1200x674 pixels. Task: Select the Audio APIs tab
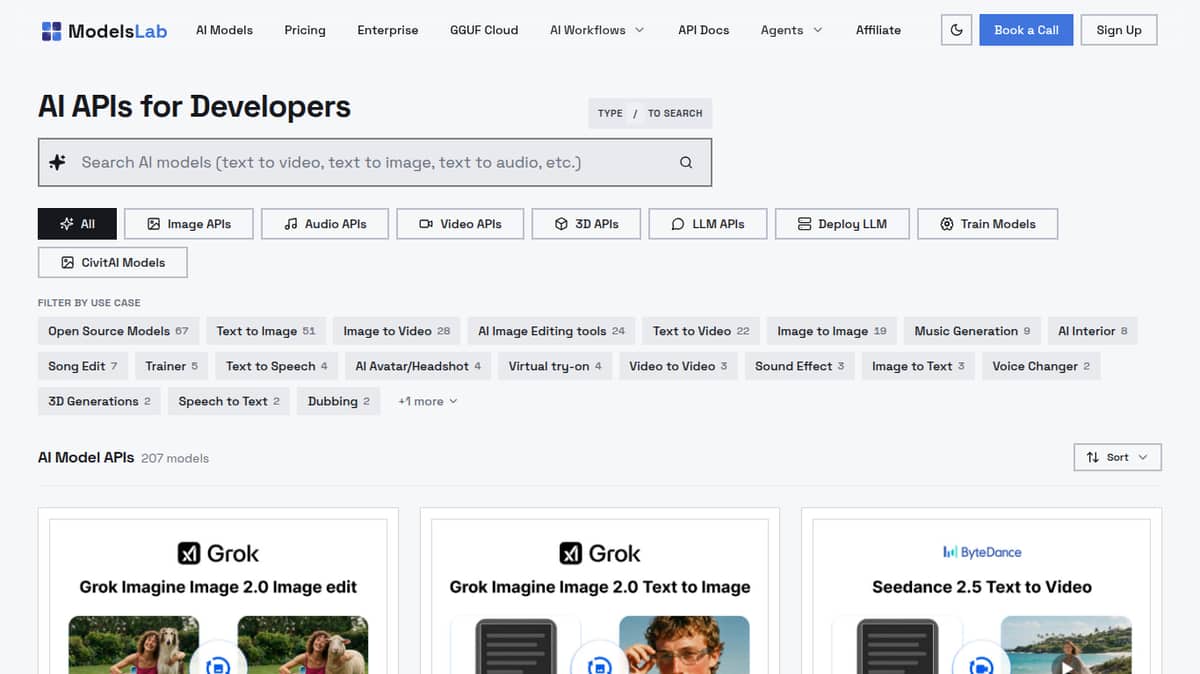tap(325, 224)
